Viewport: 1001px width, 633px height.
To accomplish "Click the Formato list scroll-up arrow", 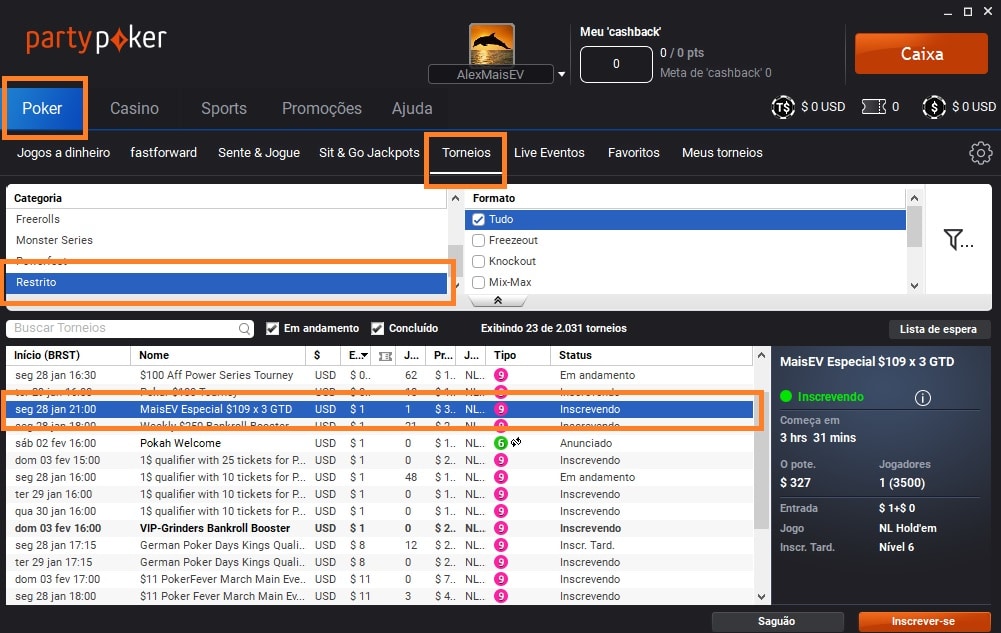I will pos(914,198).
